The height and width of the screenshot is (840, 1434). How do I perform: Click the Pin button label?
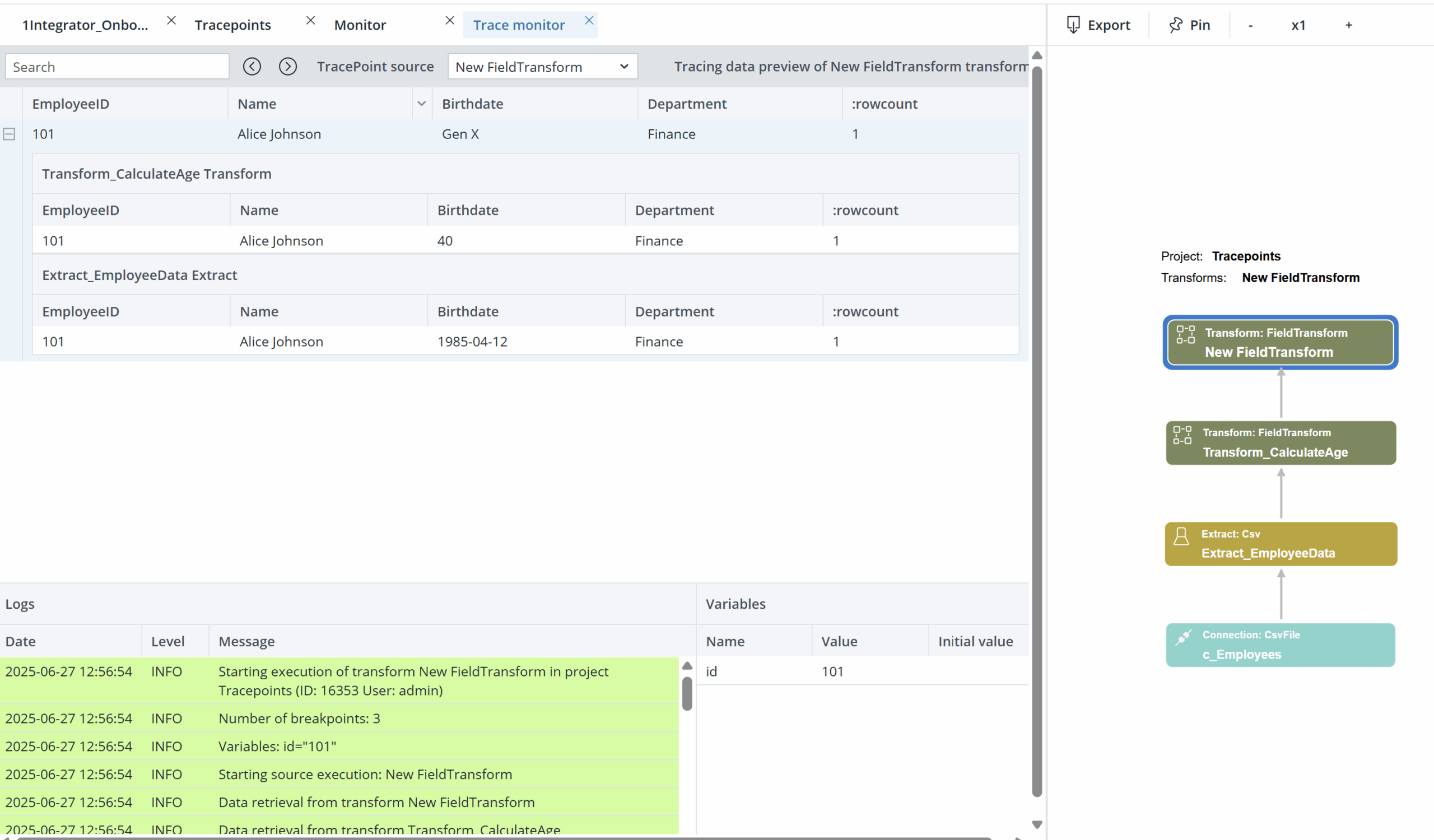tap(1200, 25)
